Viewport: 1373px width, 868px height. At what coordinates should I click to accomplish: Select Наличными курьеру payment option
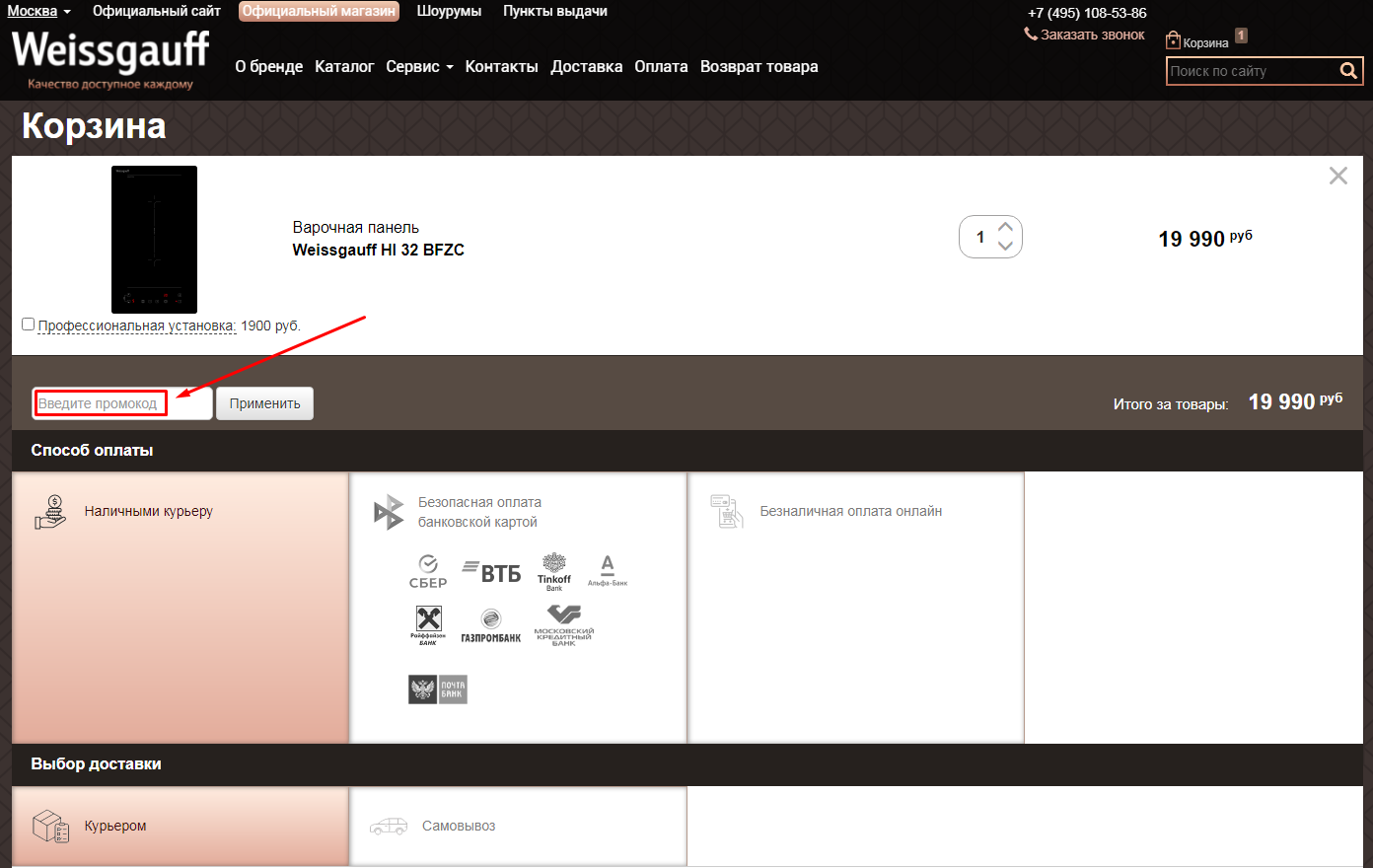point(181,608)
